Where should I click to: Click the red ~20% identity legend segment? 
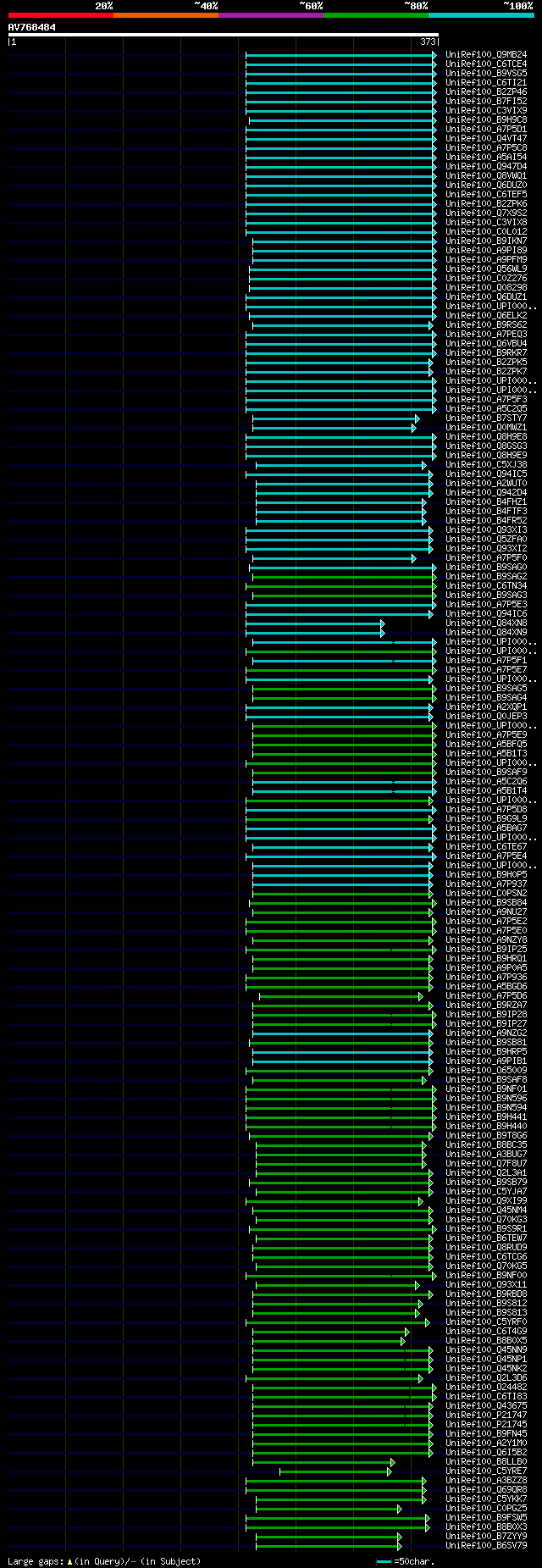pos(60,15)
